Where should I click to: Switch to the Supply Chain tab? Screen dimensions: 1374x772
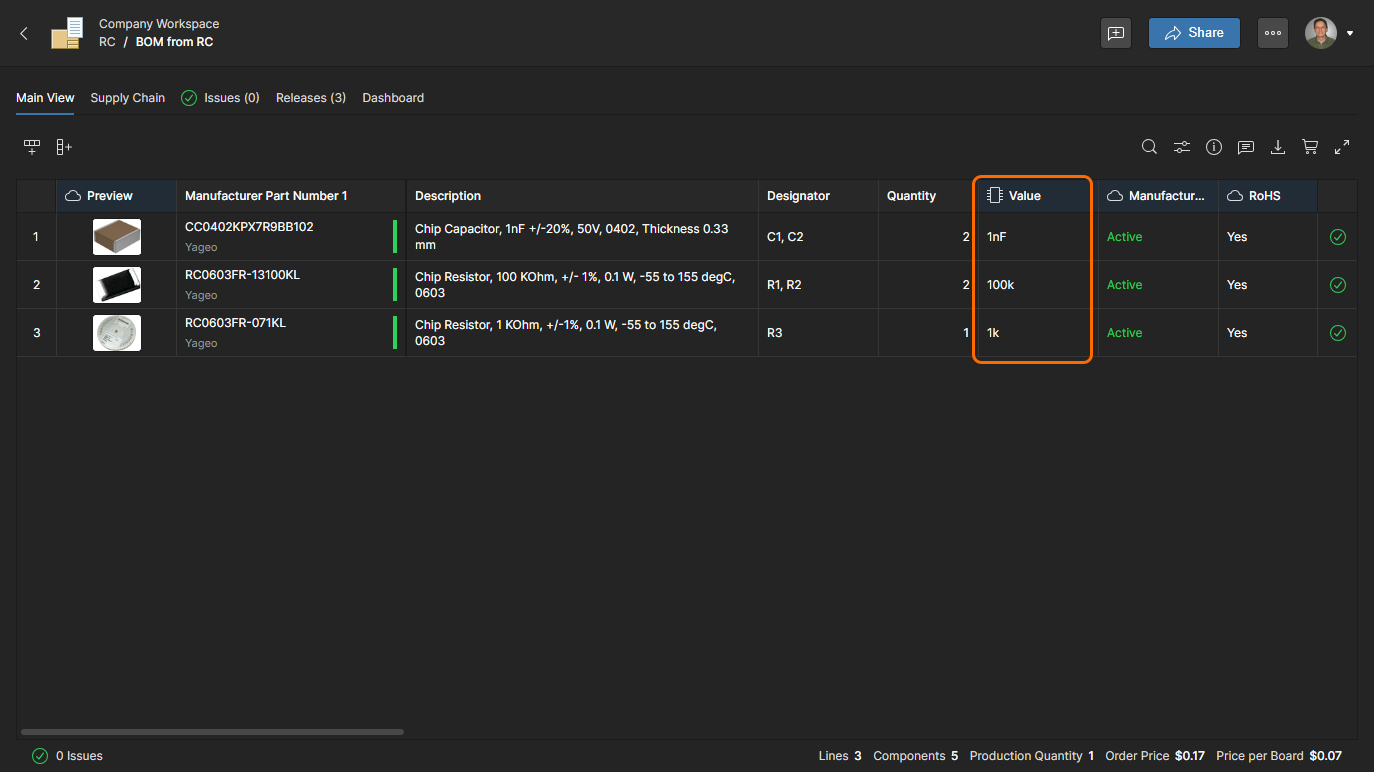pyautogui.click(x=127, y=98)
